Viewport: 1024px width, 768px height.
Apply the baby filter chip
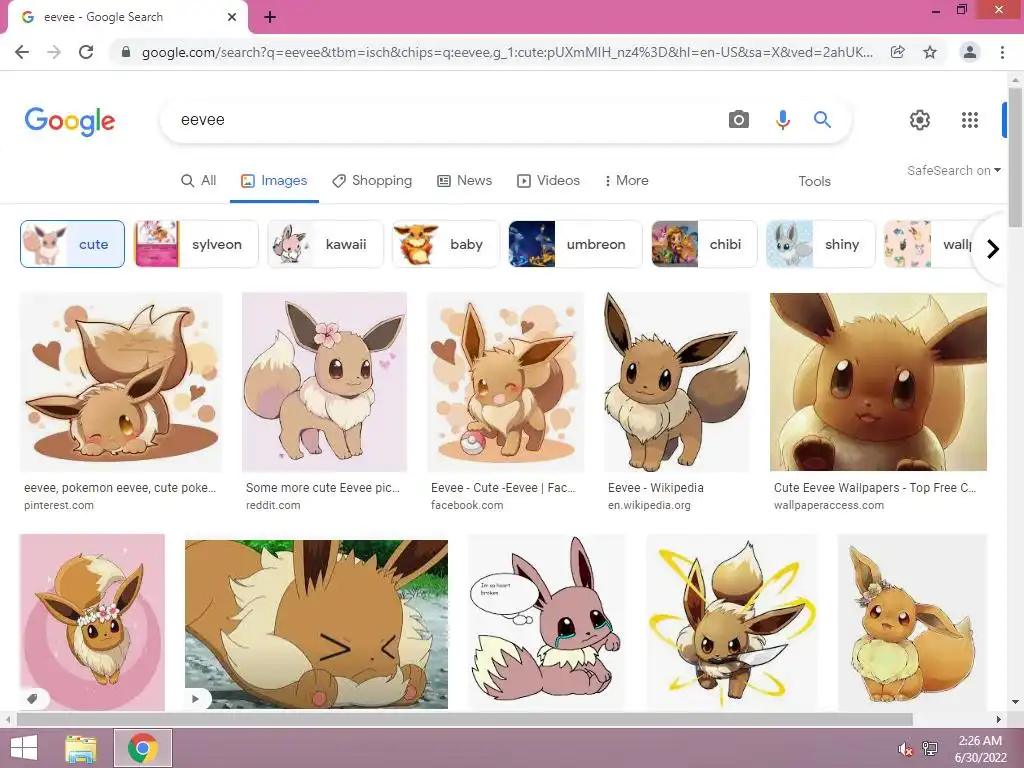pyautogui.click(x=446, y=244)
